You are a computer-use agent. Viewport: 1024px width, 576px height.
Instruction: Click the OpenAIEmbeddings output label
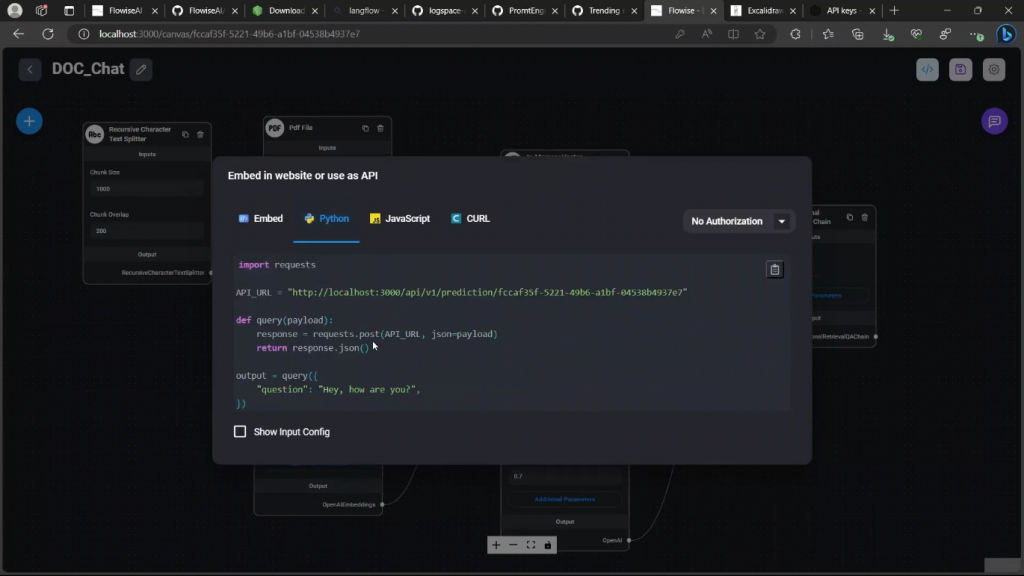tap(349, 505)
